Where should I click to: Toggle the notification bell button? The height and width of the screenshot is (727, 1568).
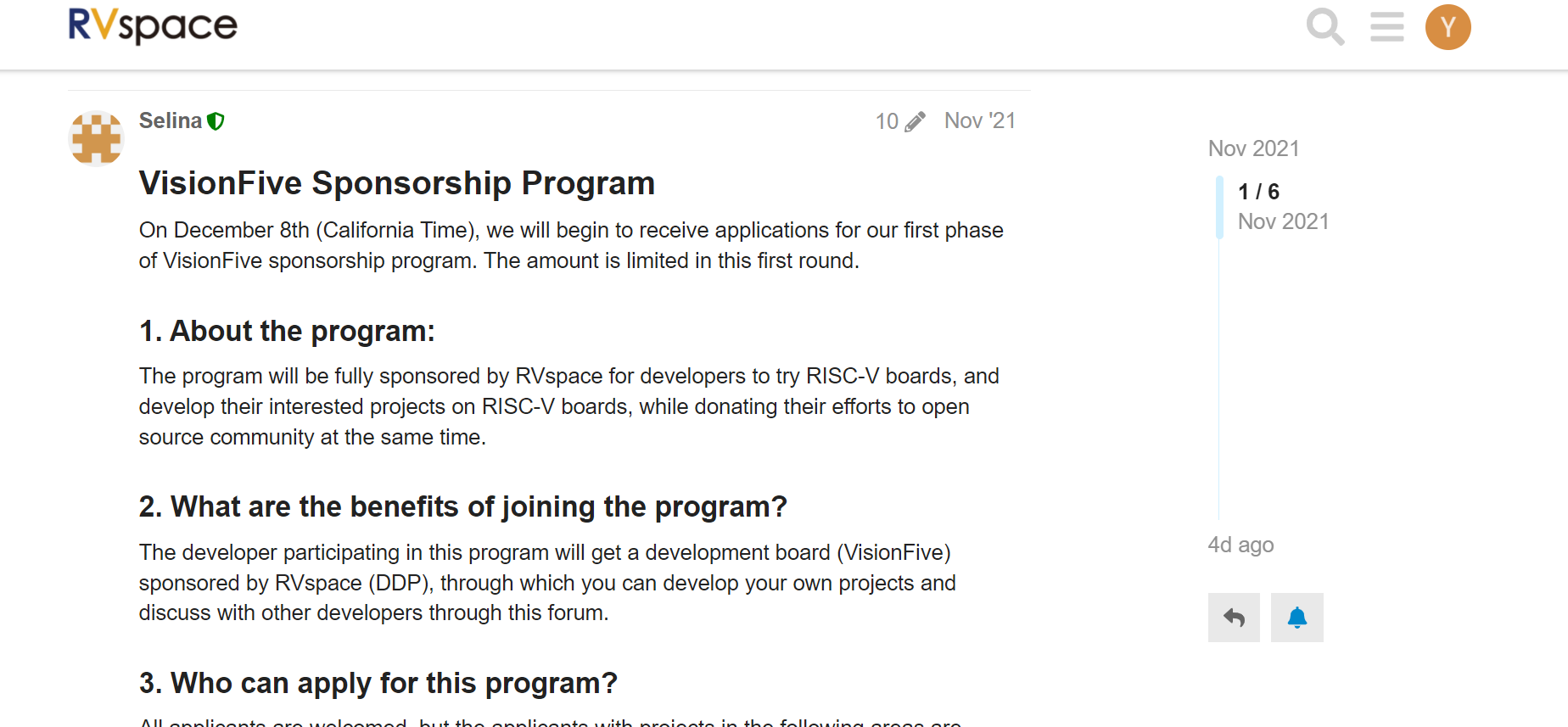pos(1296,618)
